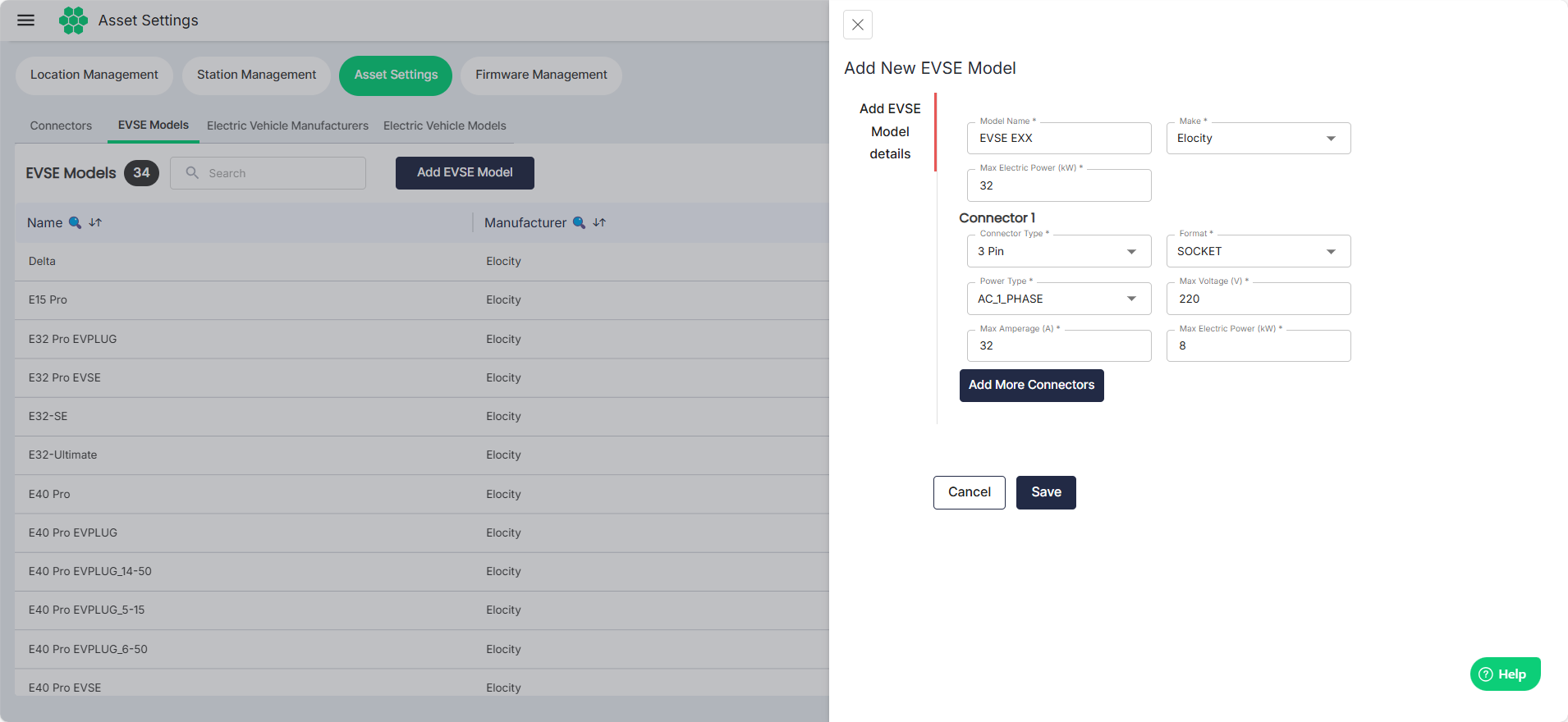
Task: Click the Name column header
Action: pyautogui.click(x=44, y=222)
